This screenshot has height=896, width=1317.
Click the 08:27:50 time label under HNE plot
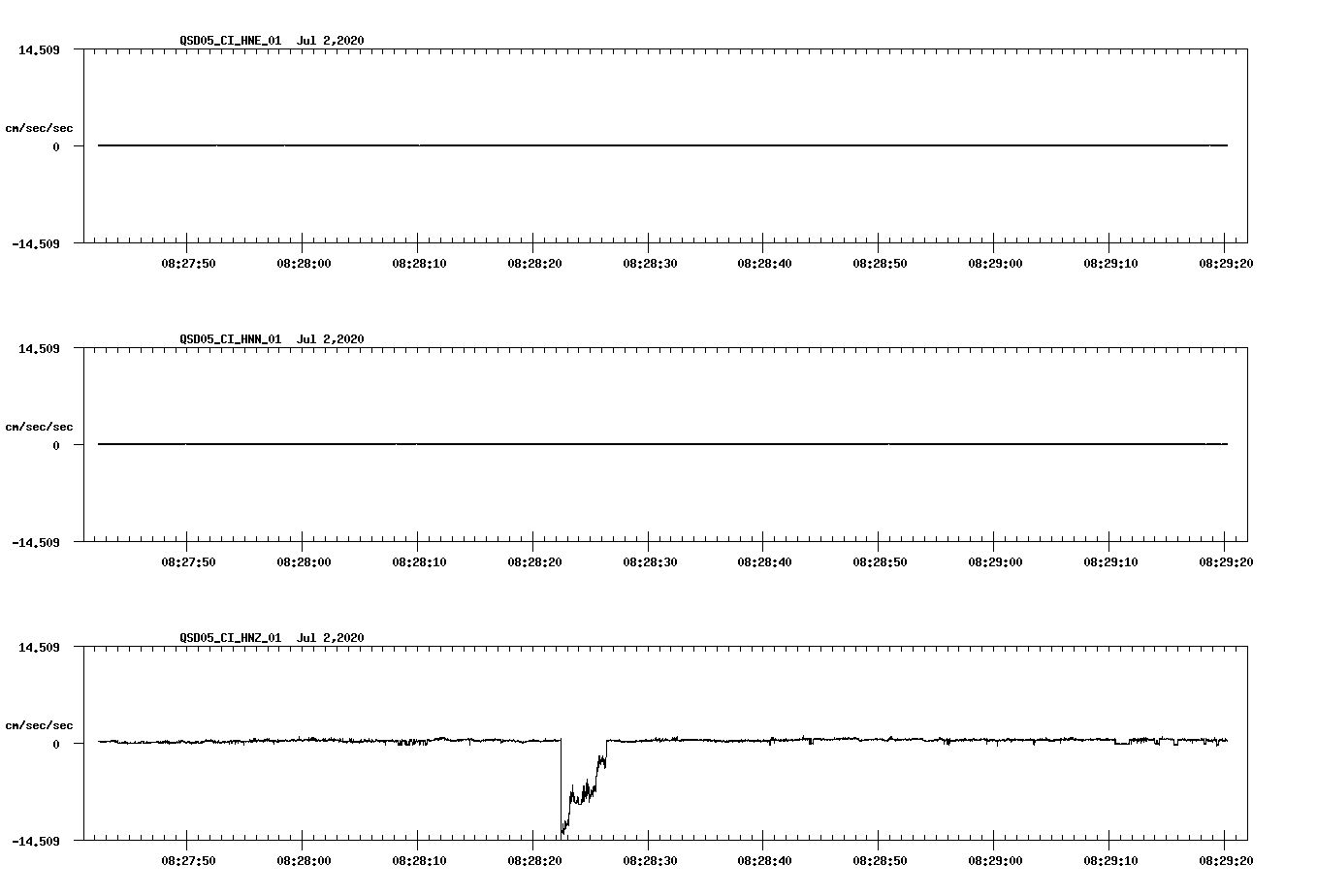pos(188,264)
